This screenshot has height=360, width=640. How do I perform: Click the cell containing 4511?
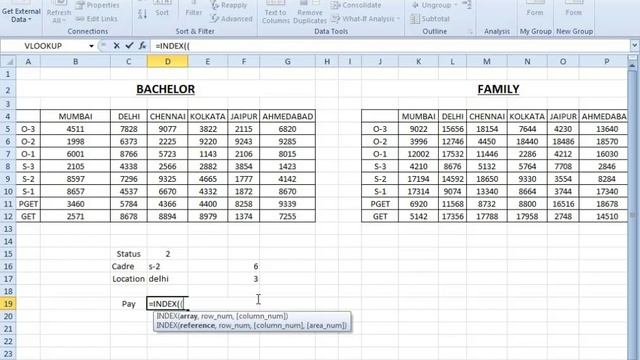[76, 129]
